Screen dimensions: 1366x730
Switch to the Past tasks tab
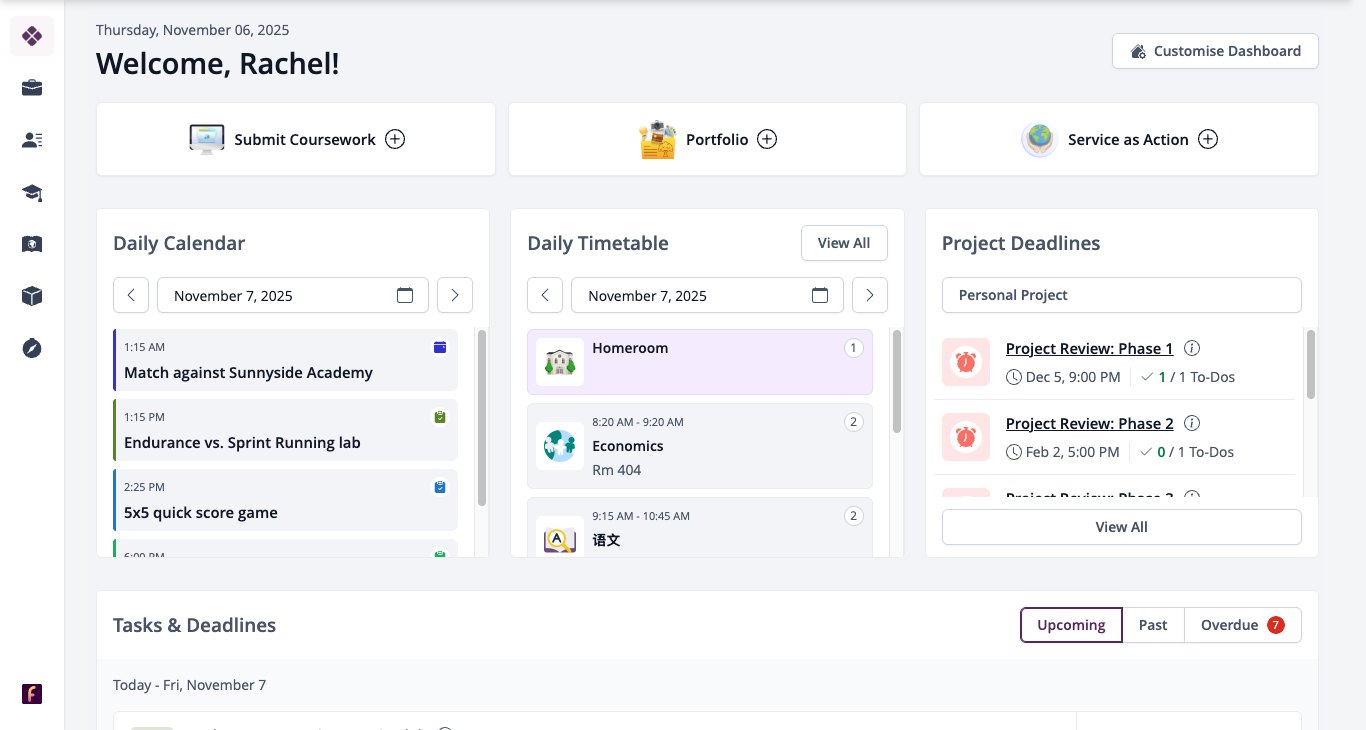tap(1153, 625)
